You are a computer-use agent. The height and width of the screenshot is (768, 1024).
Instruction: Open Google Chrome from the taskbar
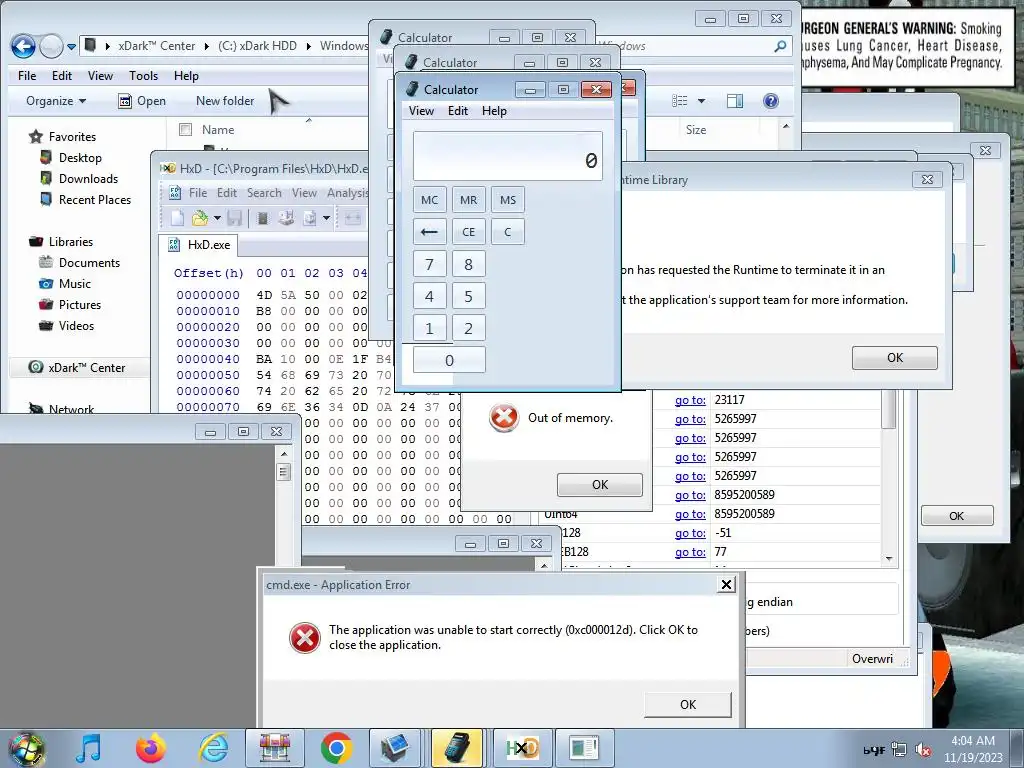(336, 748)
